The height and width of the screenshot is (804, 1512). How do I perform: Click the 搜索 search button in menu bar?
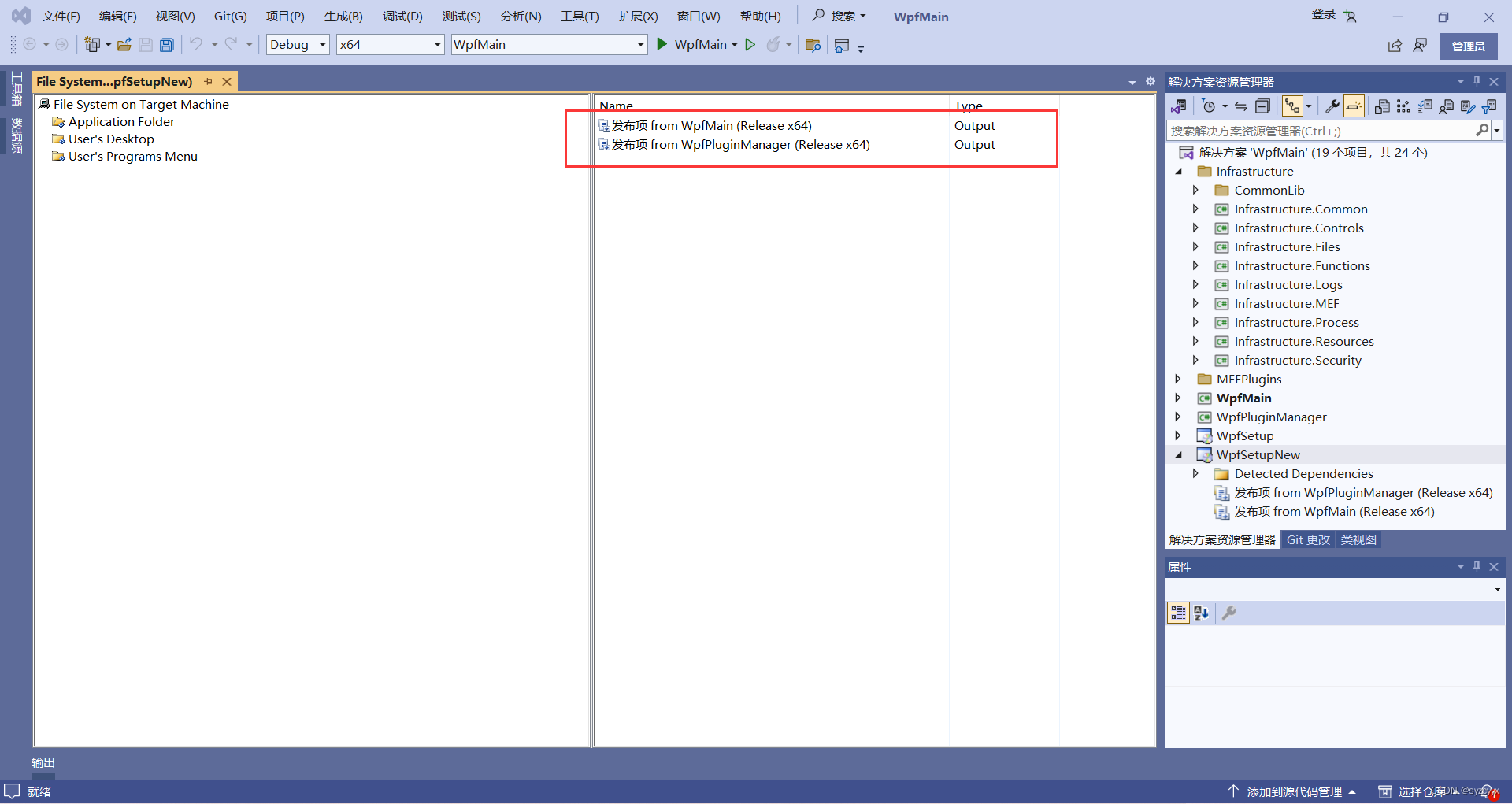pos(839,16)
